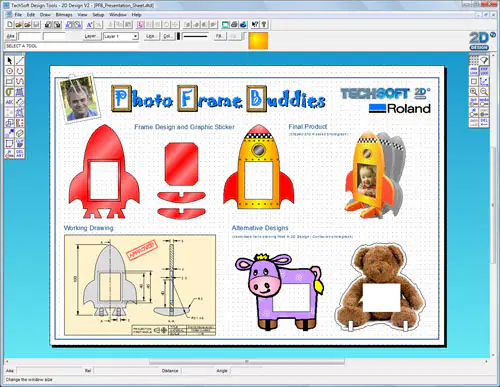The height and width of the screenshot is (387, 500).
Task: Click the orange gradient fill swatch
Action: [x=258, y=41]
